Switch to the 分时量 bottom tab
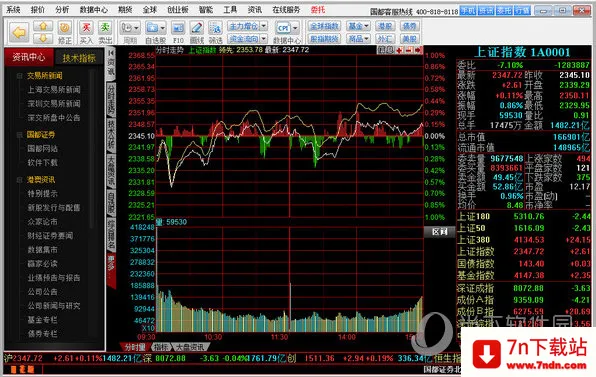This screenshot has height=377, width=596. [135, 347]
